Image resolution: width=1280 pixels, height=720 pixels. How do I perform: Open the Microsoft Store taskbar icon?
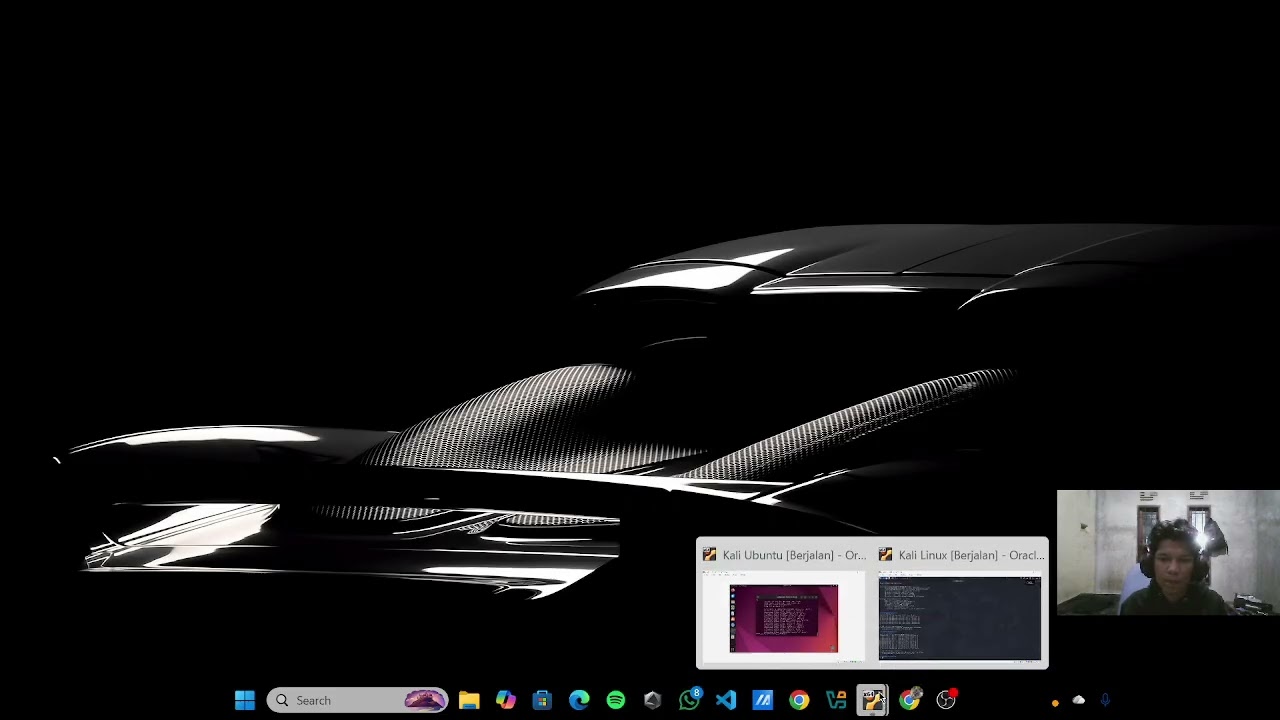(542, 700)
